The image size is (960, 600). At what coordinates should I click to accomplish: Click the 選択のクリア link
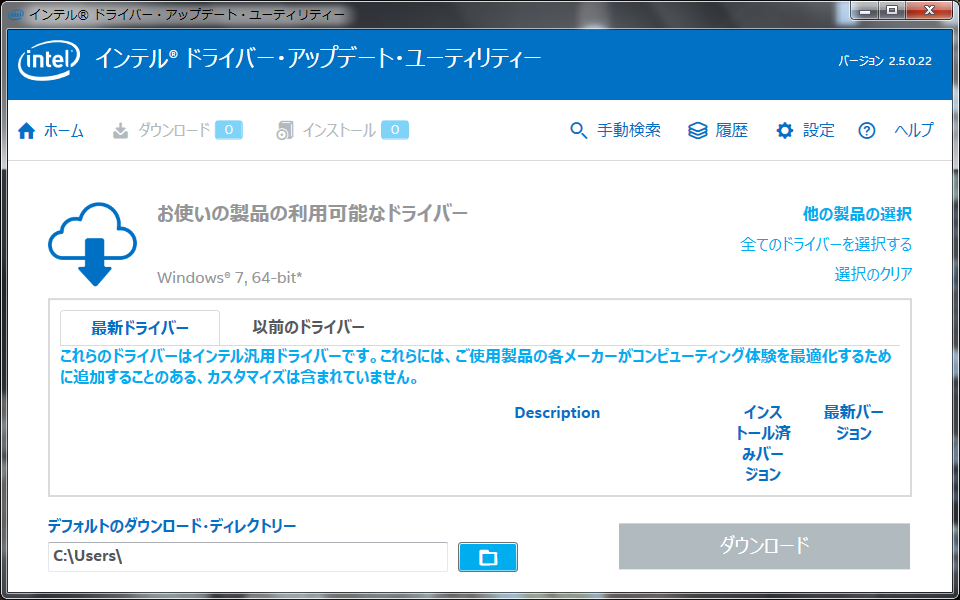(x=873, y=274)
